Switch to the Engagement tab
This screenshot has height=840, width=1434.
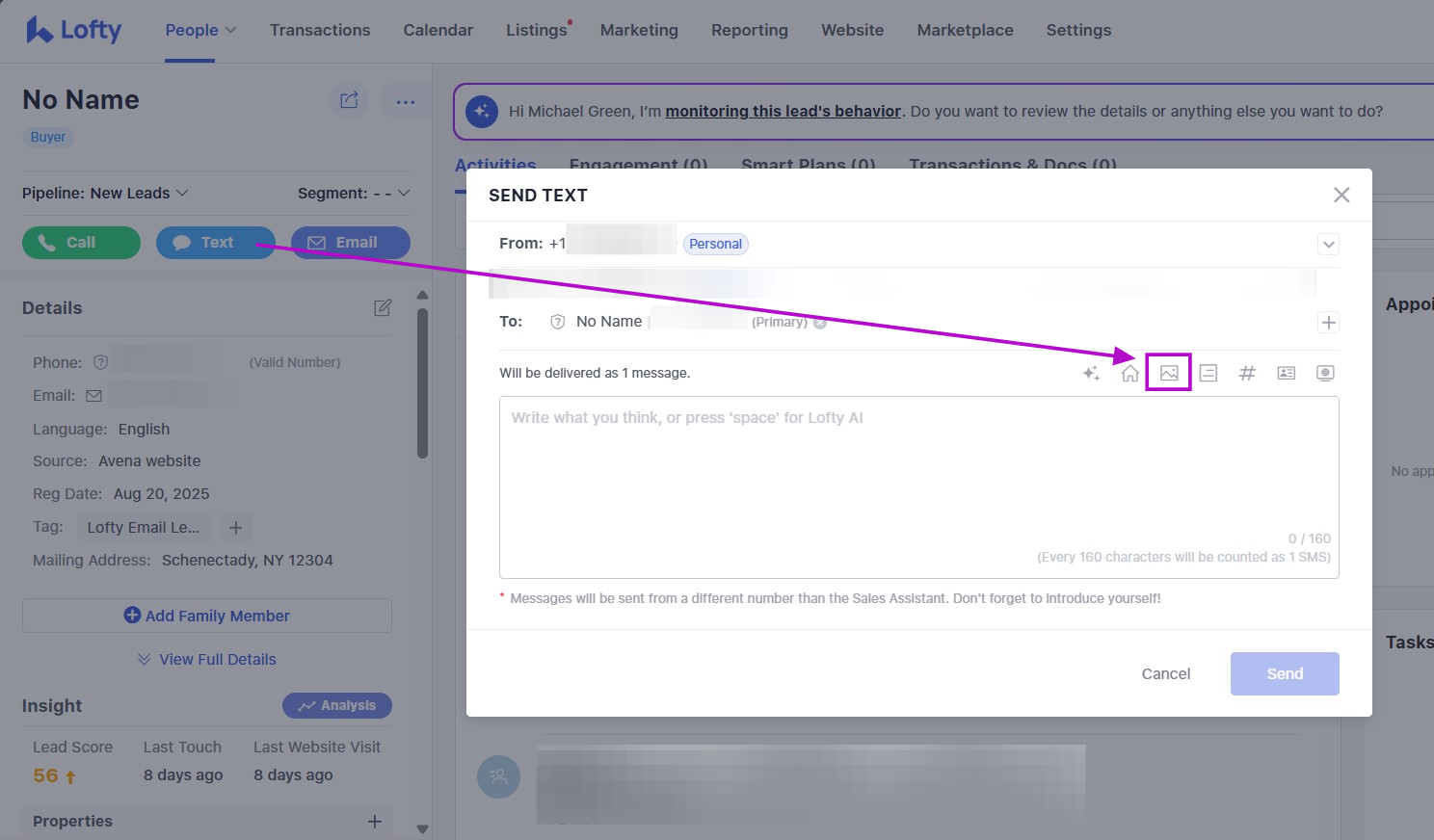coord(638,165)
